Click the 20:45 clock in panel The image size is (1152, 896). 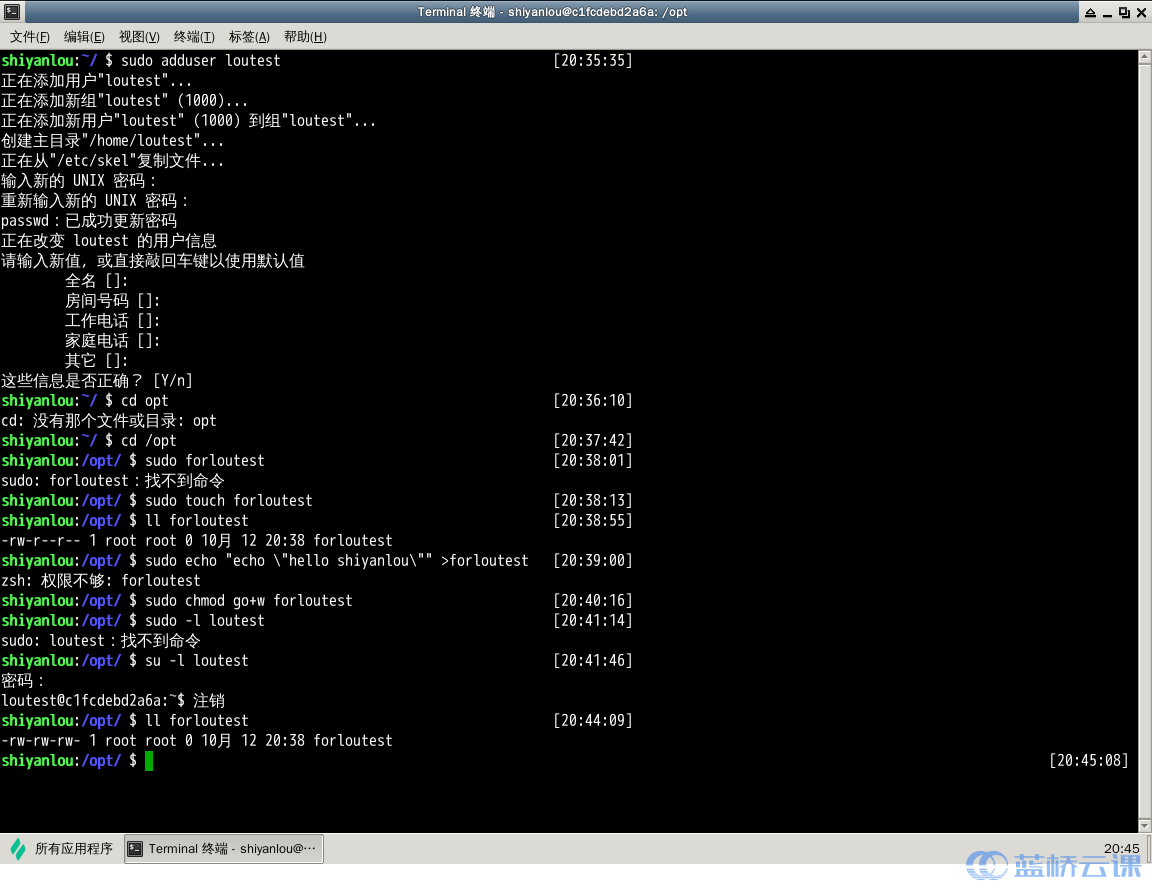coord(1121,848)
